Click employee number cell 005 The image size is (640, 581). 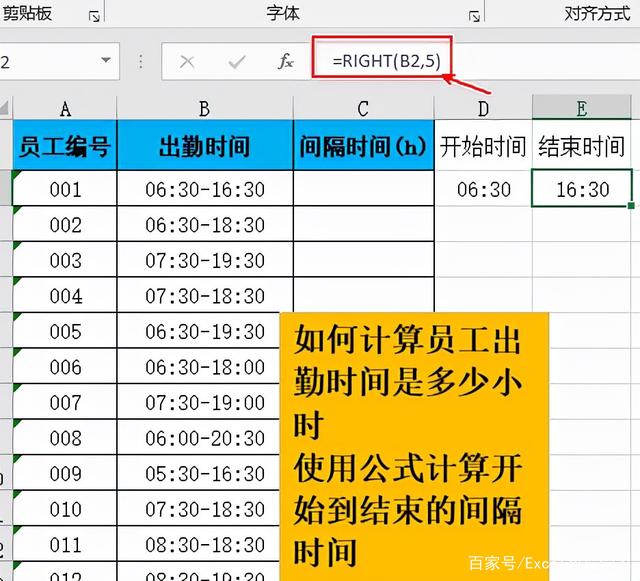point(65,331)
